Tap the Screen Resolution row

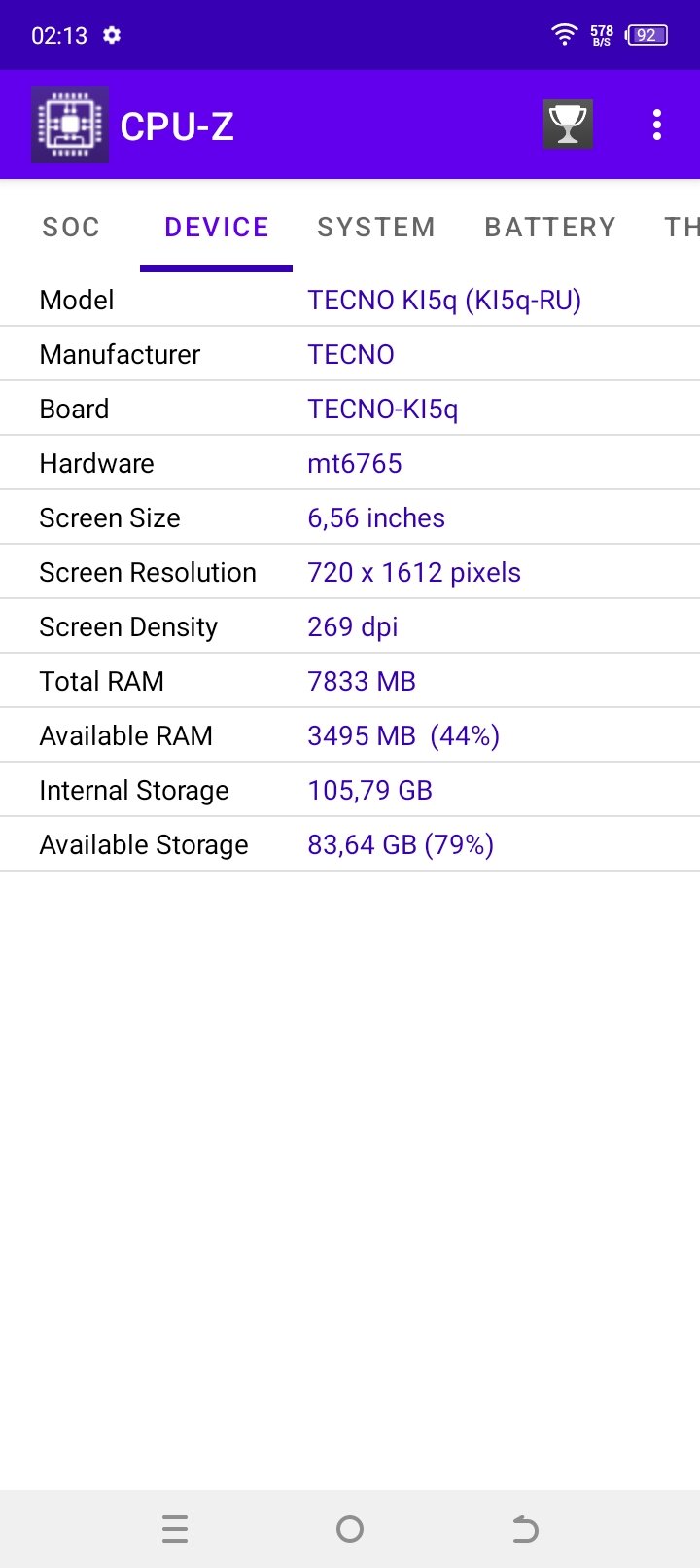coord(350,573)
